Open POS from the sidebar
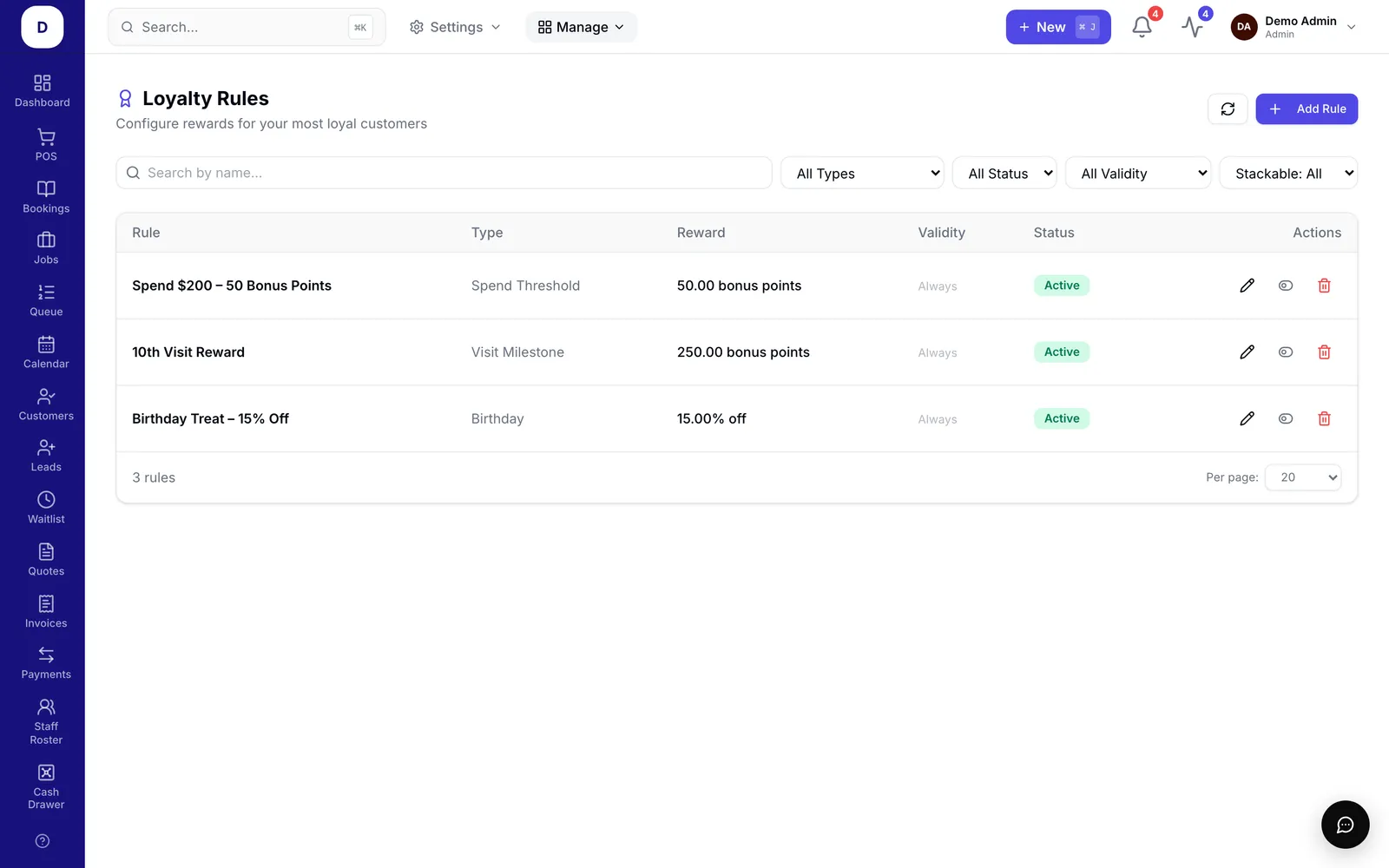The height and width of the screenshot is (868, 1389). coord(46,145)
